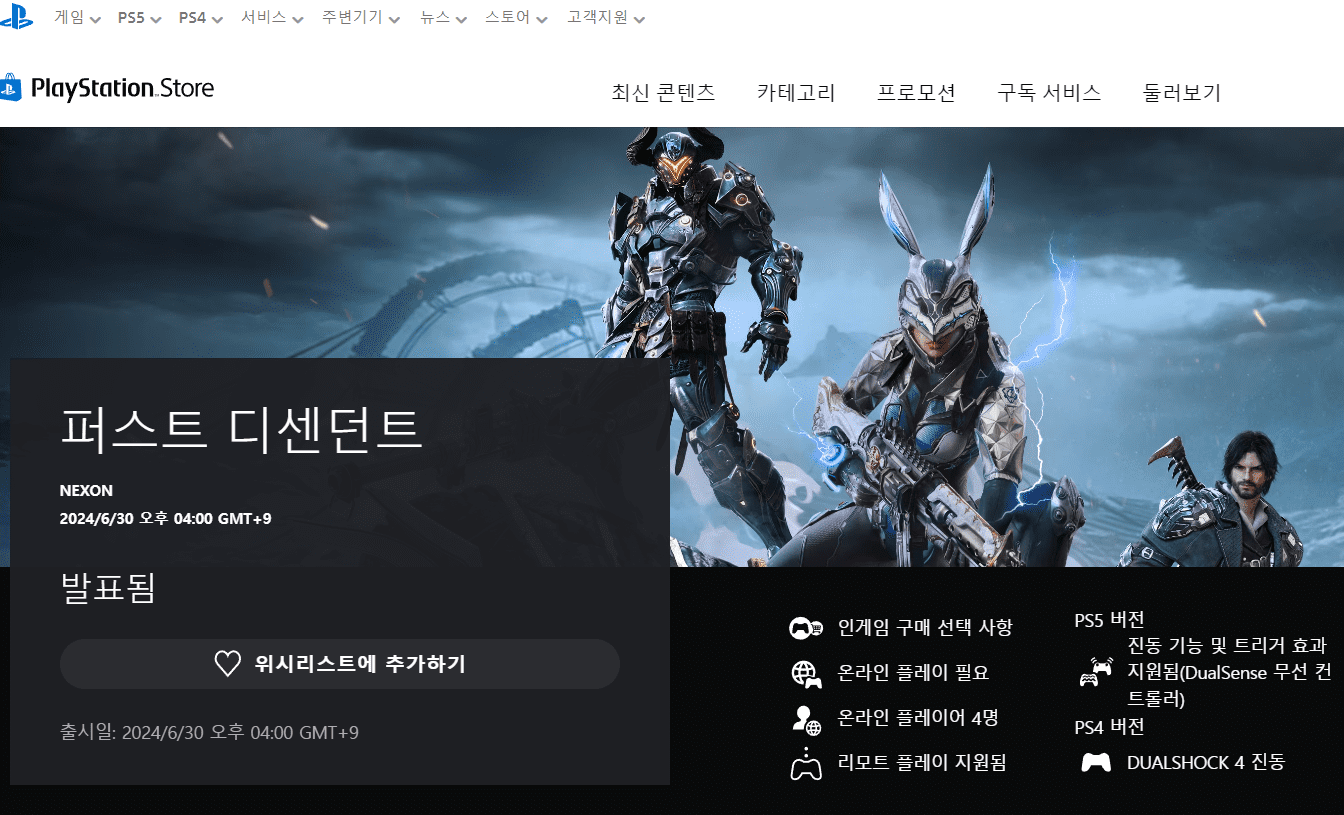The height and width of the screenshot is (815, 1344).
Task: Click the PS4 버전 heading
Action: pyautogui.click(x=1109, y=727)
